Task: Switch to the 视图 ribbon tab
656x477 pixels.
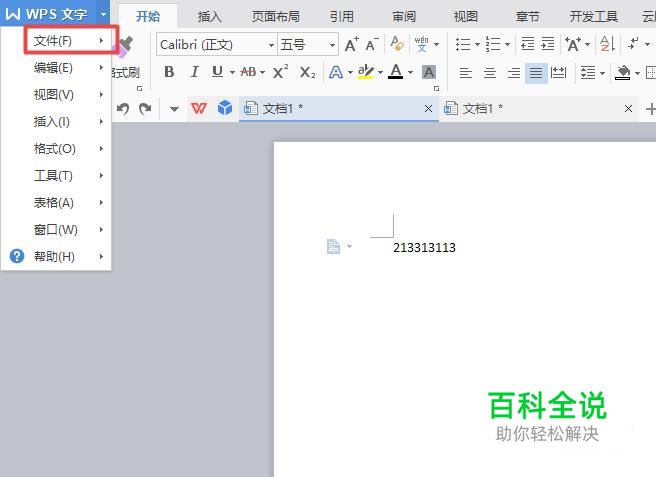Action: point(466,16)
